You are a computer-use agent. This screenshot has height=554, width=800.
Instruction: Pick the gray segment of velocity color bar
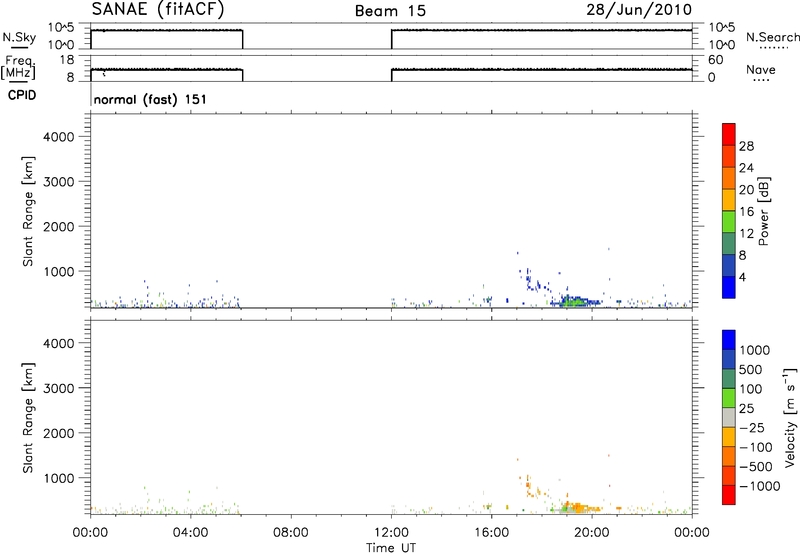[729, 418]
